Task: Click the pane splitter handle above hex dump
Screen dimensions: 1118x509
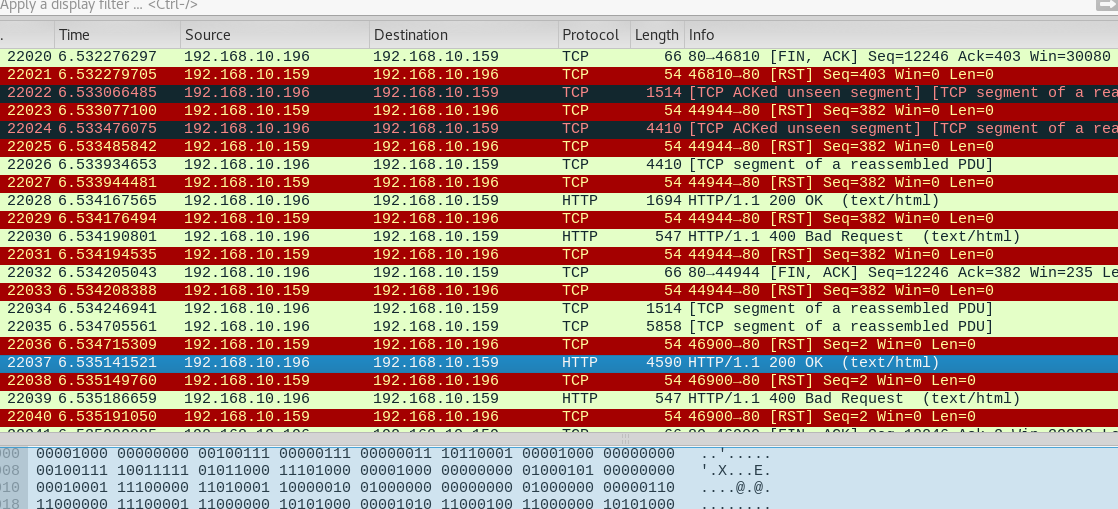Action: click(x=626, y=438)
